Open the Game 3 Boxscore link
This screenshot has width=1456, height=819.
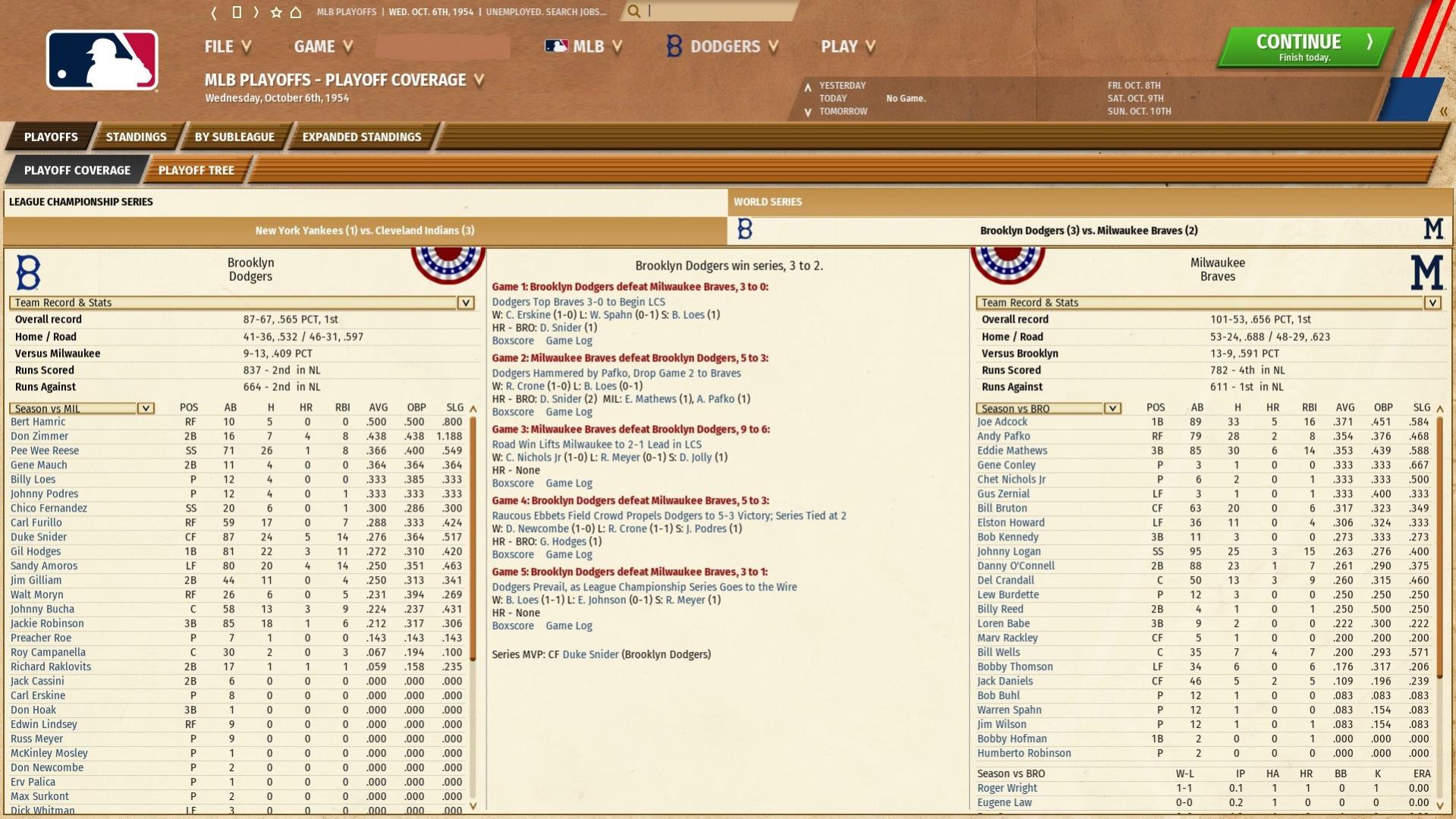513,484
